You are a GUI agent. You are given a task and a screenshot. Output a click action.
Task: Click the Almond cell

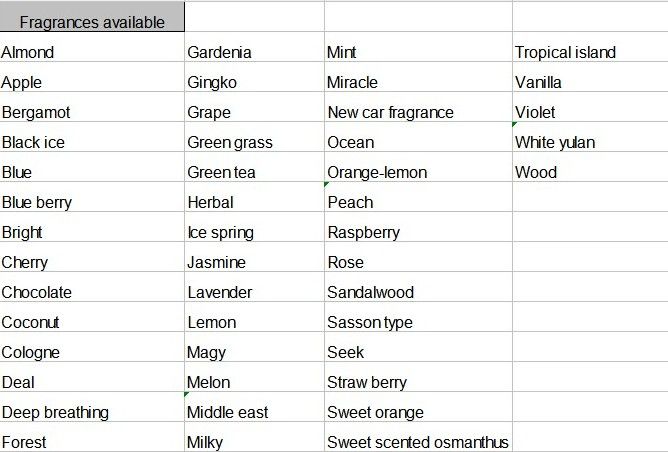click(28, 52)
